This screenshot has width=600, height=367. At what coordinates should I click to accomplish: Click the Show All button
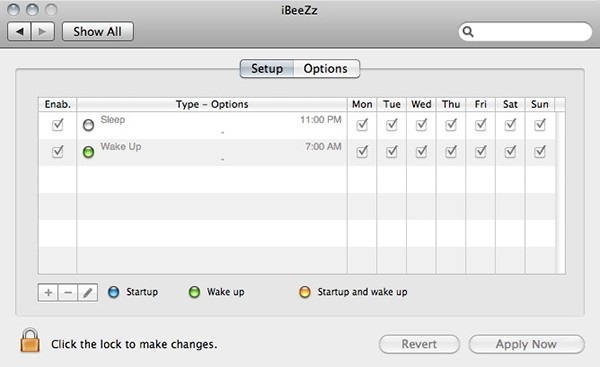point(98,31)
